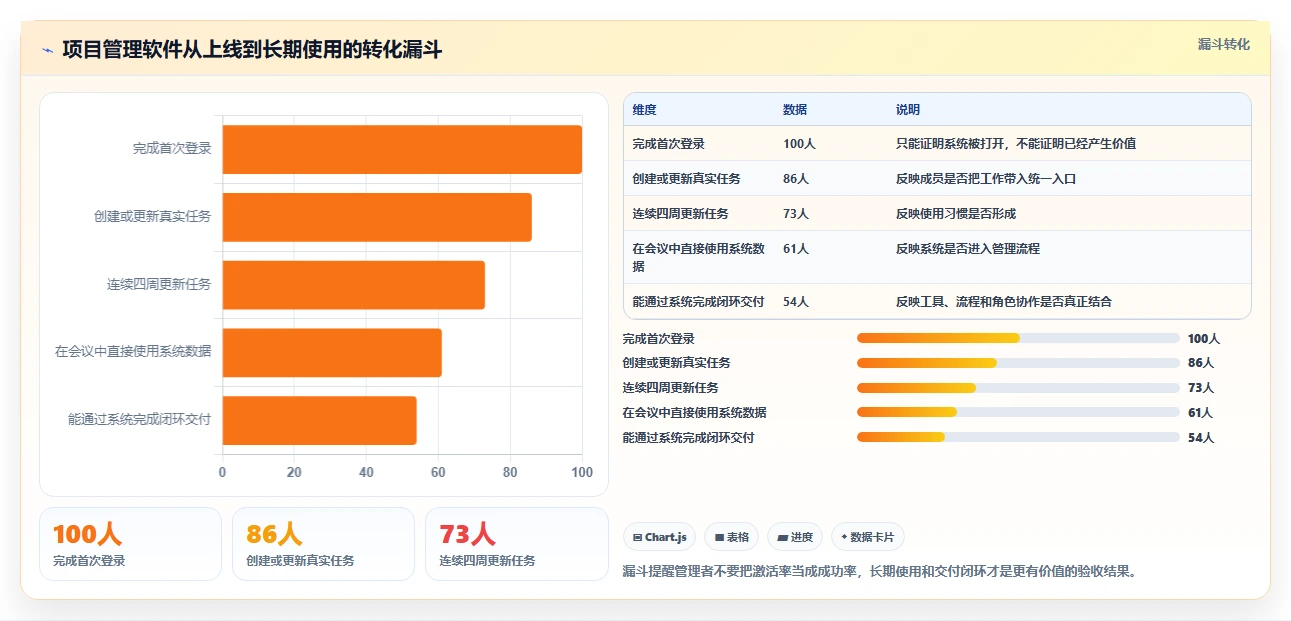1291x621 pixels.
Task: Click the 完成首次登录 label in the progress list
Action: (x=659, y=339)
